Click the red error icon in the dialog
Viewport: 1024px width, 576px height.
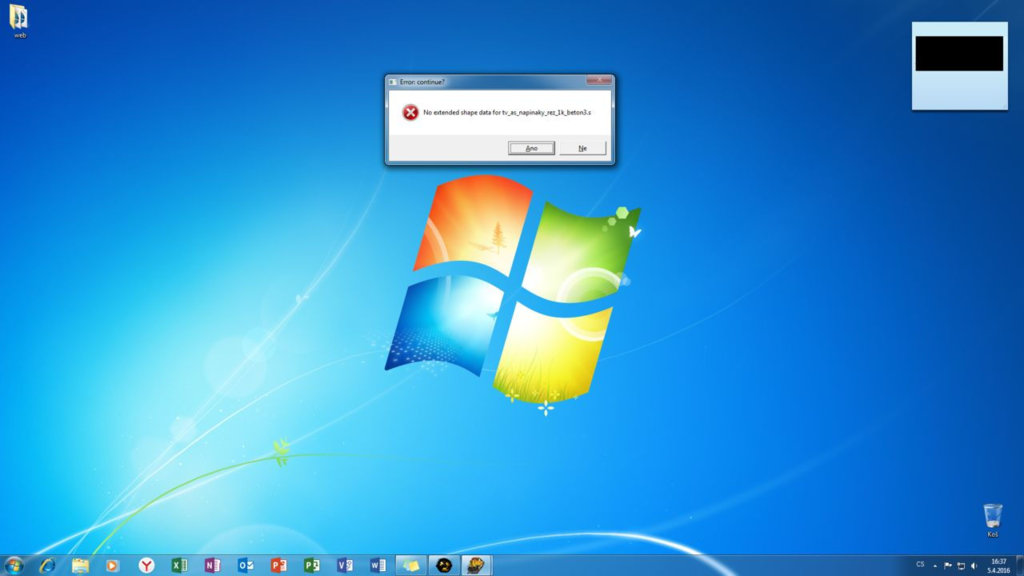pos(410,112)
